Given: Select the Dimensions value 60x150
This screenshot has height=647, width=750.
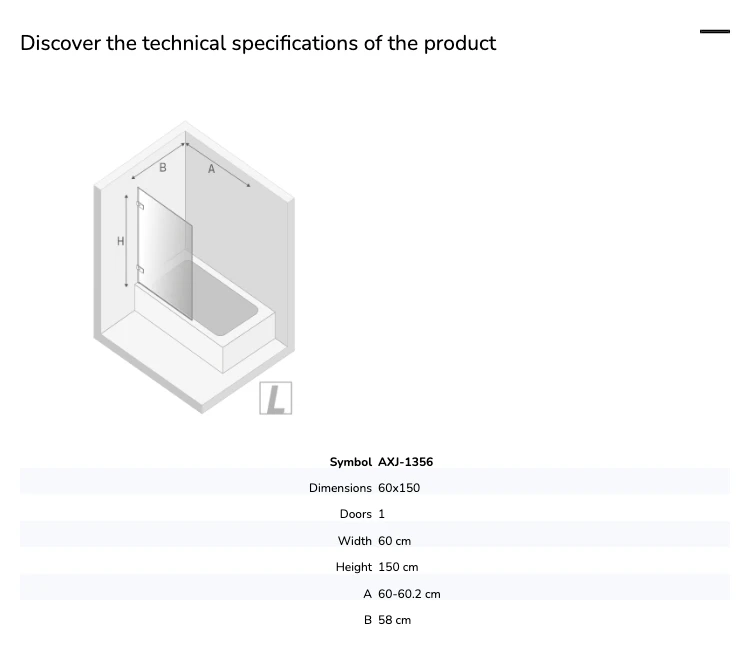Looking at the screenshot, I should pos(399,488).
